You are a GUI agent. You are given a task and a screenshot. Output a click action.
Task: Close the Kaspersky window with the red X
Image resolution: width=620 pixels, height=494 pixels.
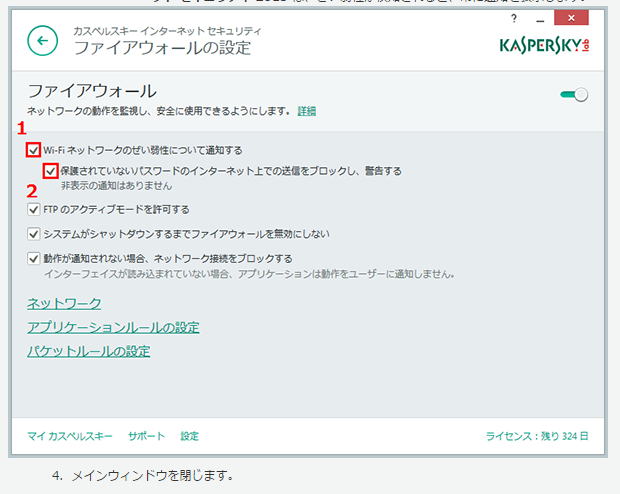point(571,18)
